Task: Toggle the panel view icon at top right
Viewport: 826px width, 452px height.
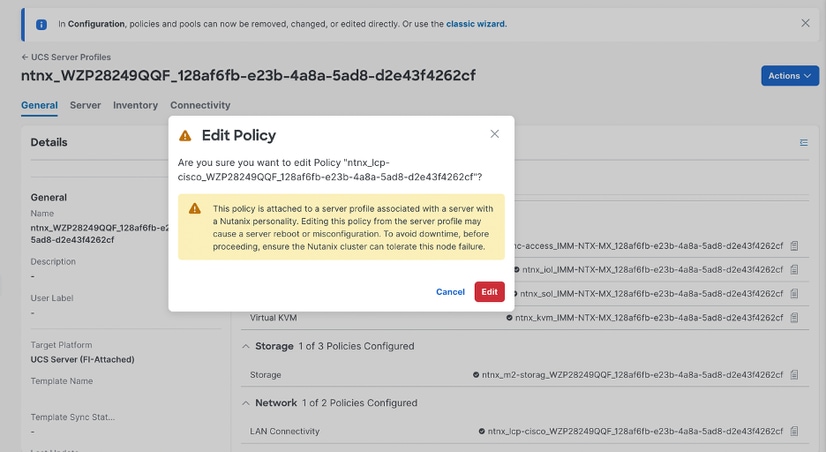Action: pos(804,142)
